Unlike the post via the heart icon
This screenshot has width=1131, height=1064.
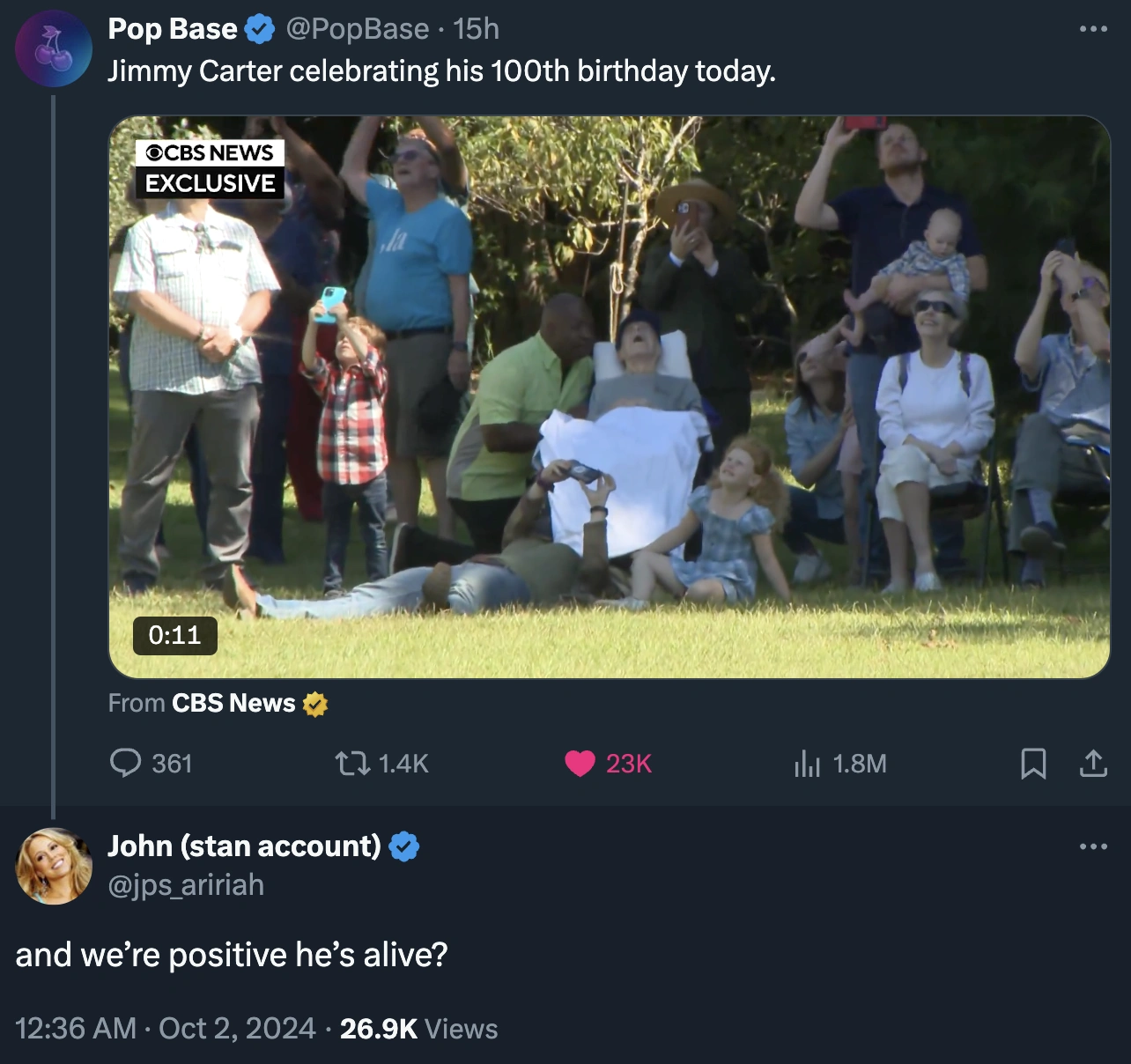pyautogui.click(x=580, y=763)
